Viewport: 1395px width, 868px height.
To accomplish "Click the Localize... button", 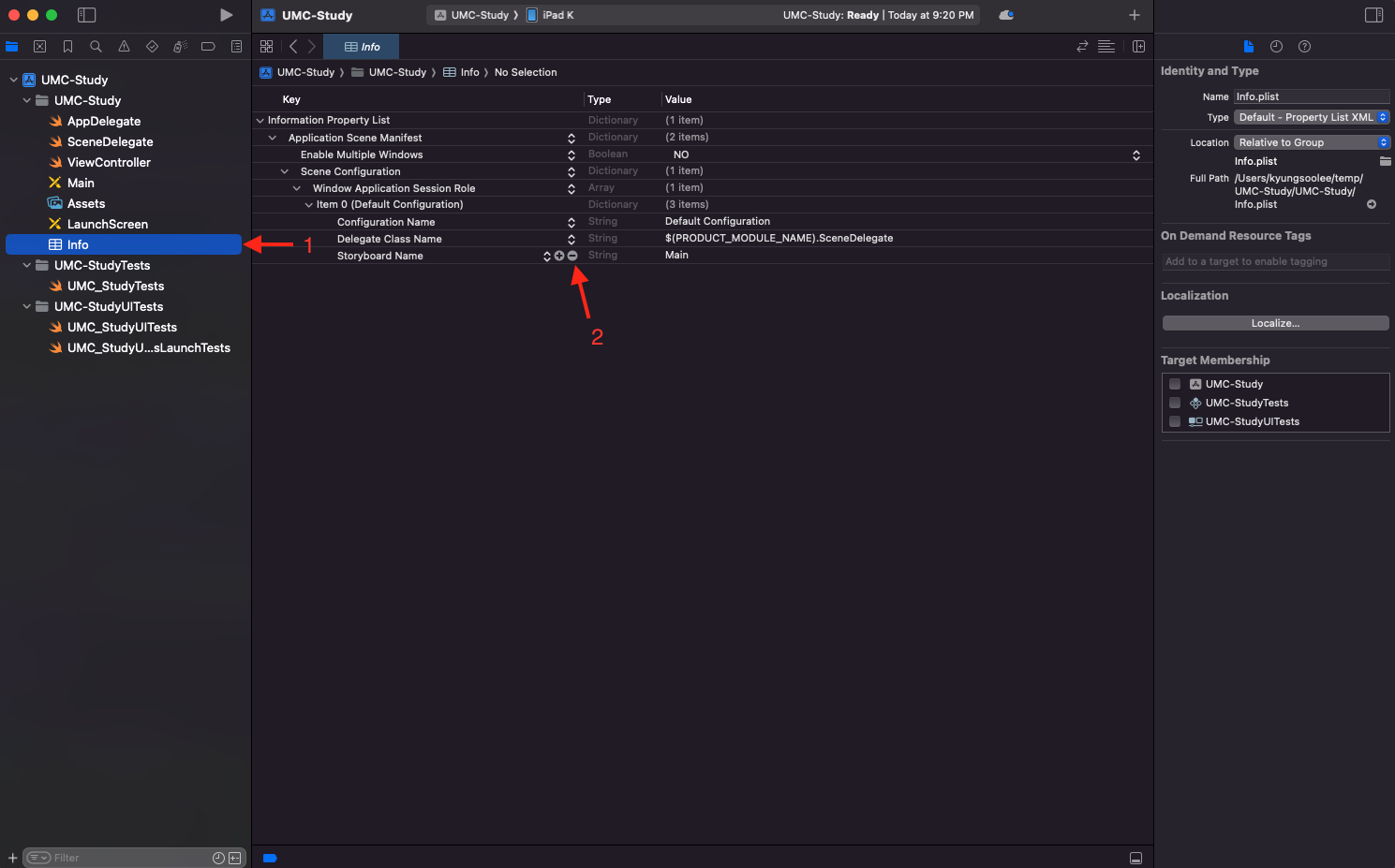I will (x=1275, y=323).
